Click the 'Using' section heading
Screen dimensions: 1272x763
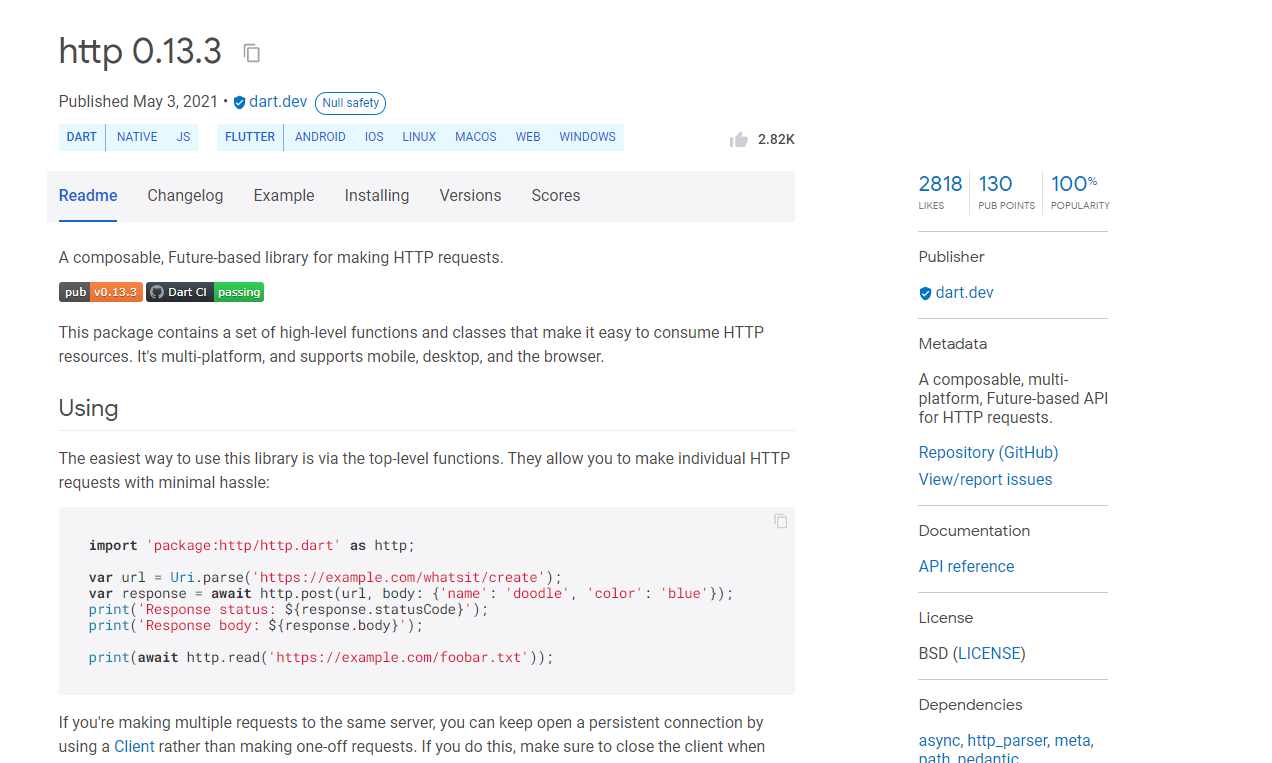[89, 408]
